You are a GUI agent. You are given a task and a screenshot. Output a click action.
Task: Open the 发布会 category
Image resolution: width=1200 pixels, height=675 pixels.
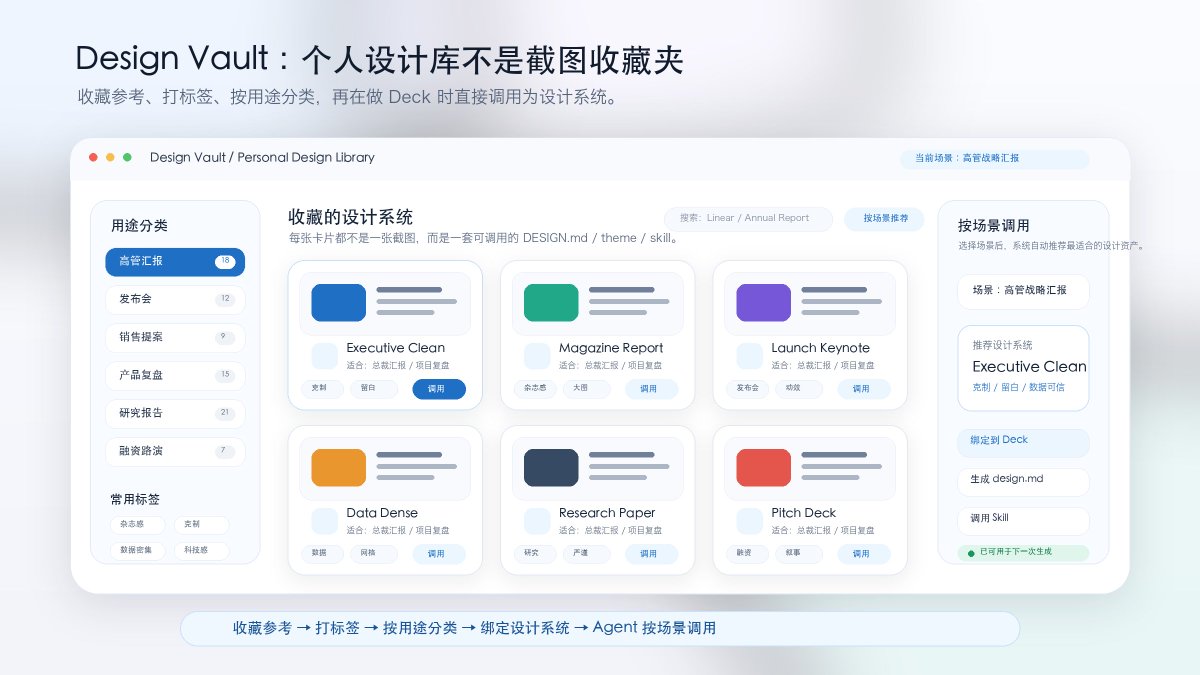pyautogui.click(x=175, y=299)
